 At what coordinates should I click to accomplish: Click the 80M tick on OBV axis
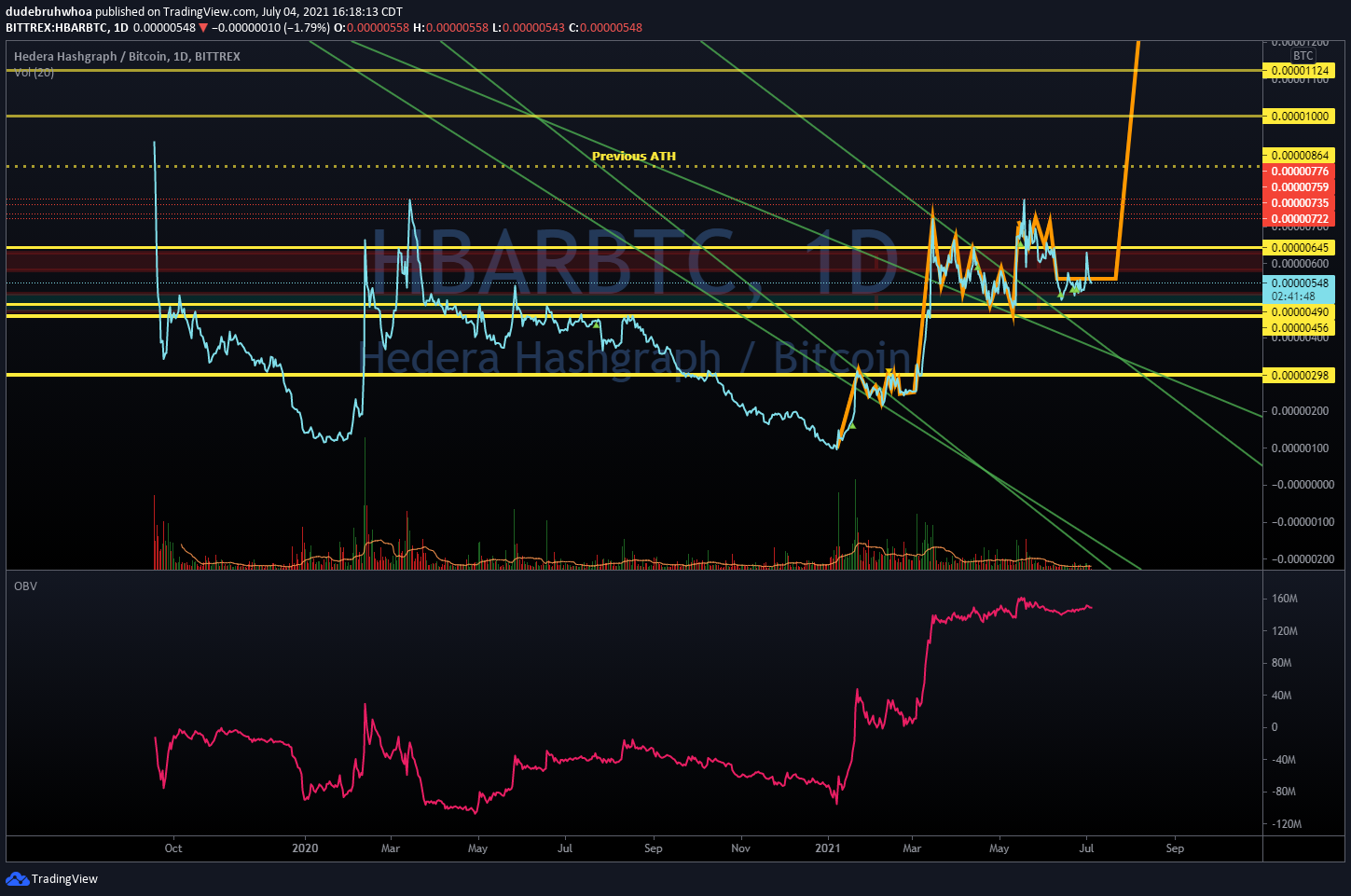click(1282, 663)
